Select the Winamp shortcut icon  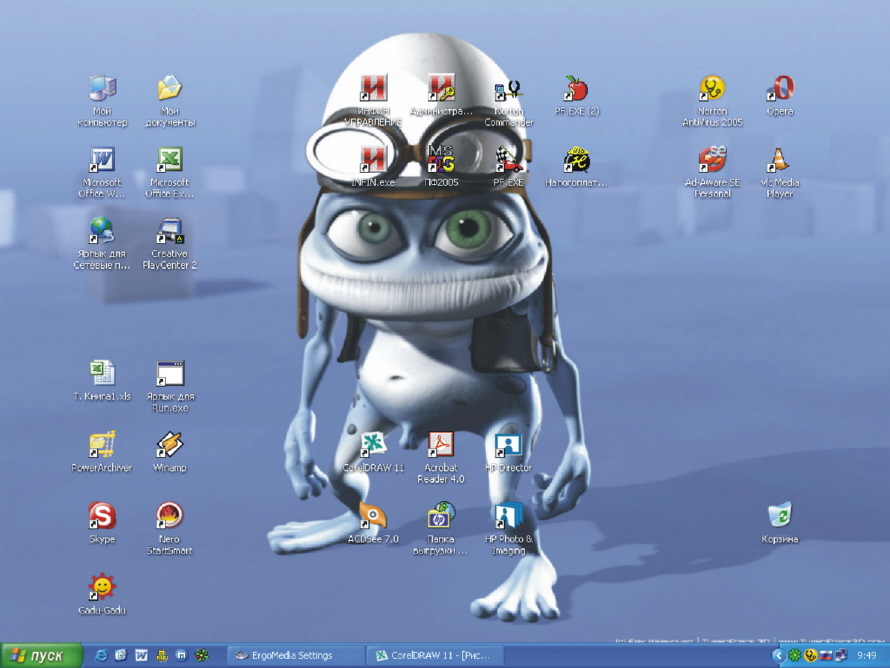click(x=169, y=445)
